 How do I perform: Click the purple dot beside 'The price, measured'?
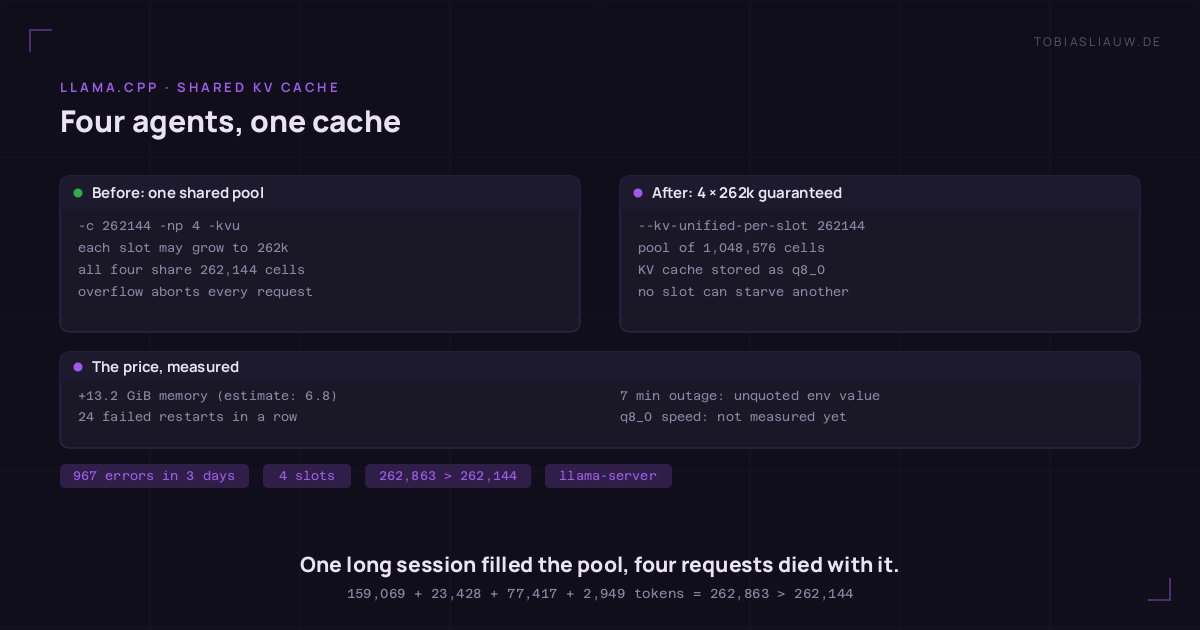78,367
